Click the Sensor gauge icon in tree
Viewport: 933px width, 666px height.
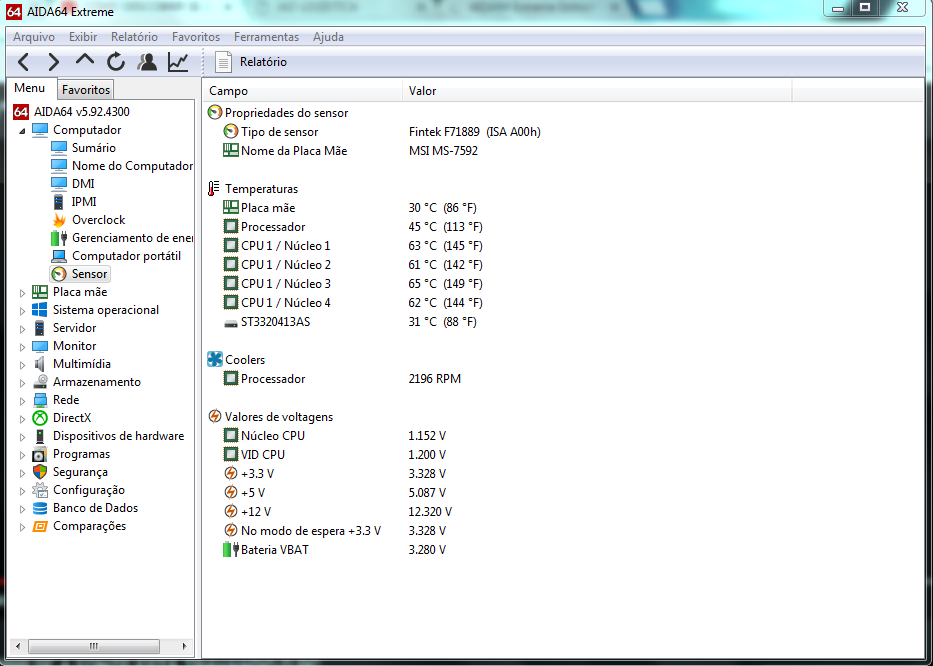coord(59,274)
